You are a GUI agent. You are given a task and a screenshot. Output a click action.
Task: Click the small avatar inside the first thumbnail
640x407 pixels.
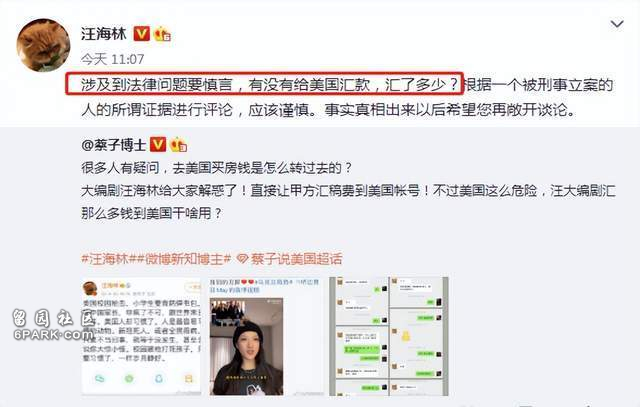tap(90, 288)
